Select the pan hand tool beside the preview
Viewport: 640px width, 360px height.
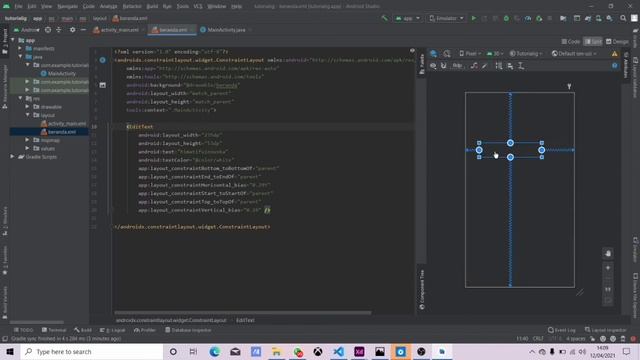point(608,253)
